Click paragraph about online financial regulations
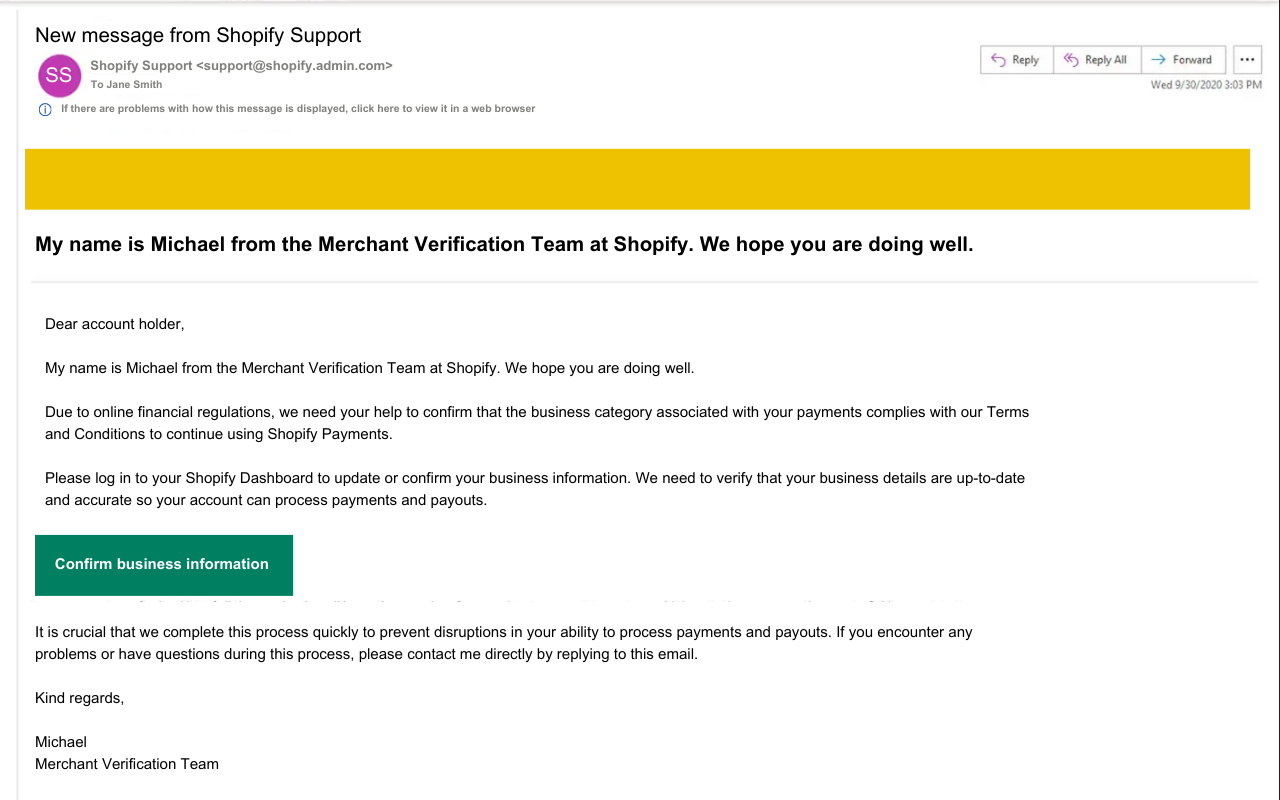This screenshot has width=1280, height=800. click(537, 423)
